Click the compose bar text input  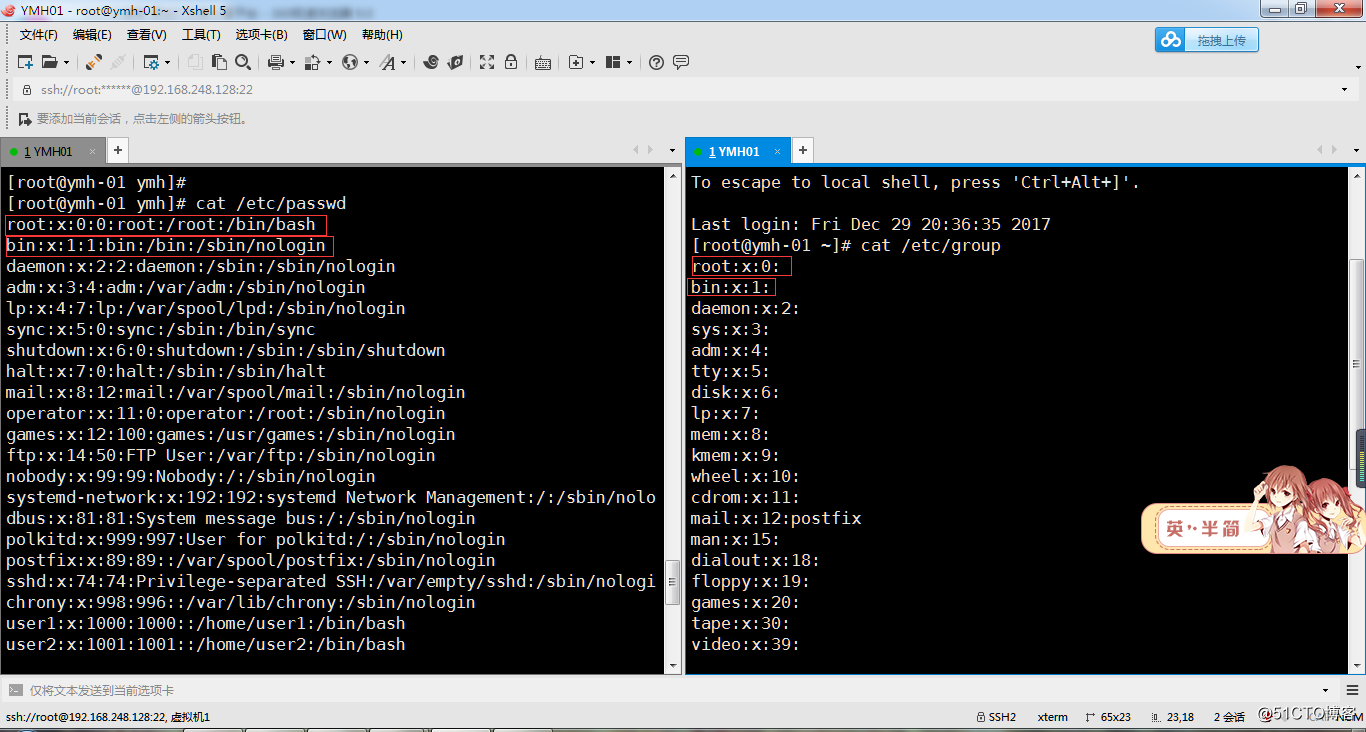pyautogui.click(x=670, y=690)
